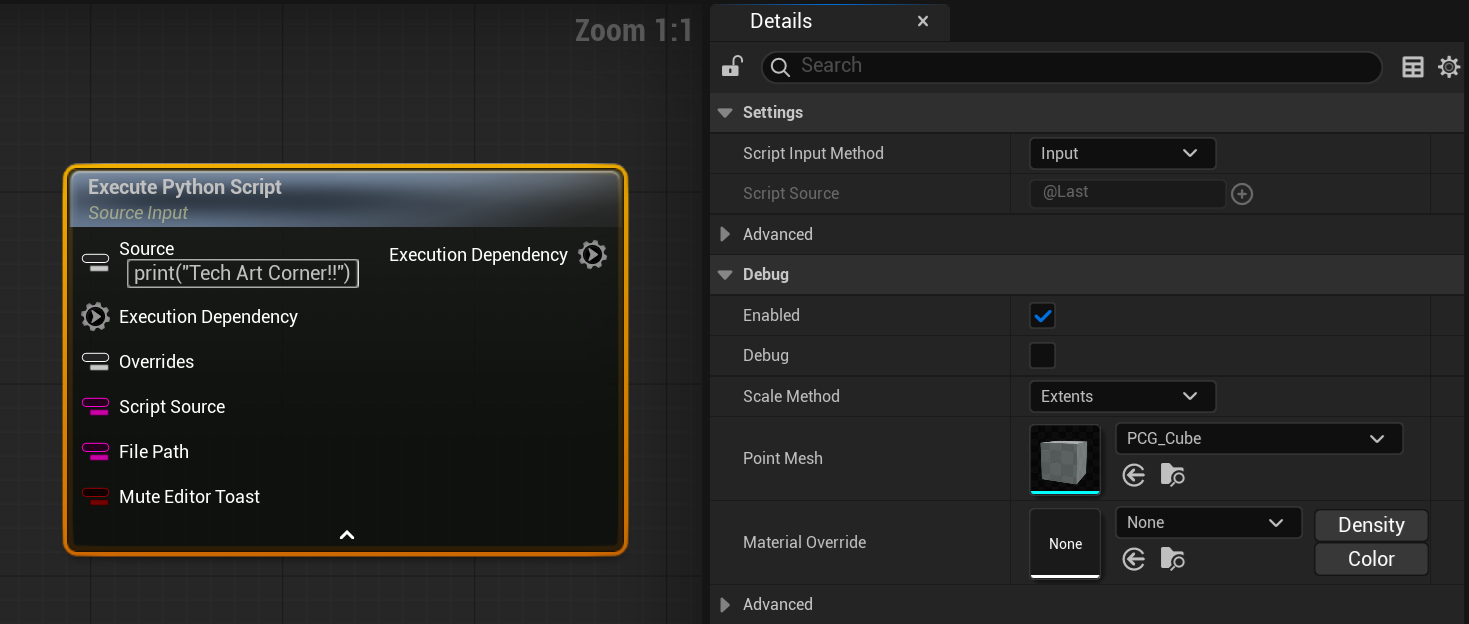Open the PCG_Cube mesh dropdown
The height and width of the screenshot is (624, 1469).
point(1258,439)
